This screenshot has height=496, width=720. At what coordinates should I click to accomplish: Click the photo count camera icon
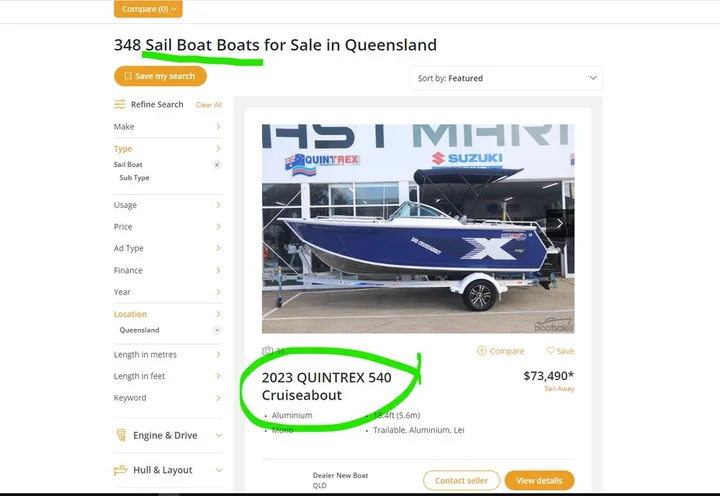click(x=267, y=352)
